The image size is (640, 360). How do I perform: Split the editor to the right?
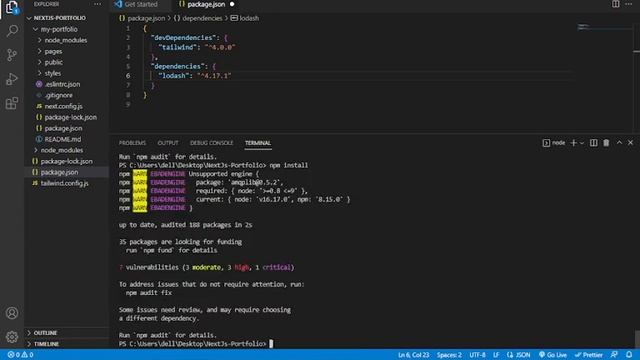[616, 4]
